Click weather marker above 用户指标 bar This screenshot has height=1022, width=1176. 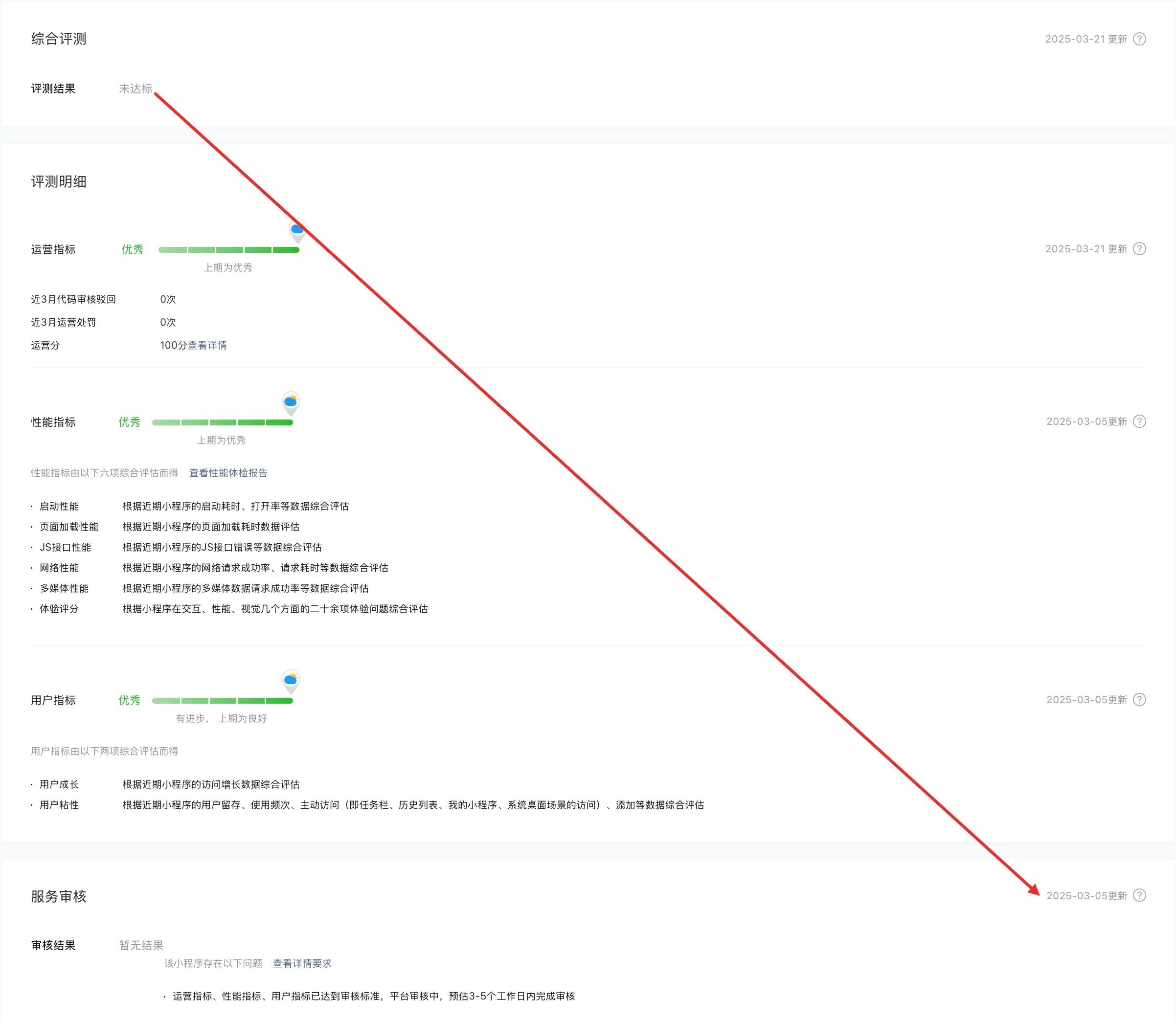[291, 680]
